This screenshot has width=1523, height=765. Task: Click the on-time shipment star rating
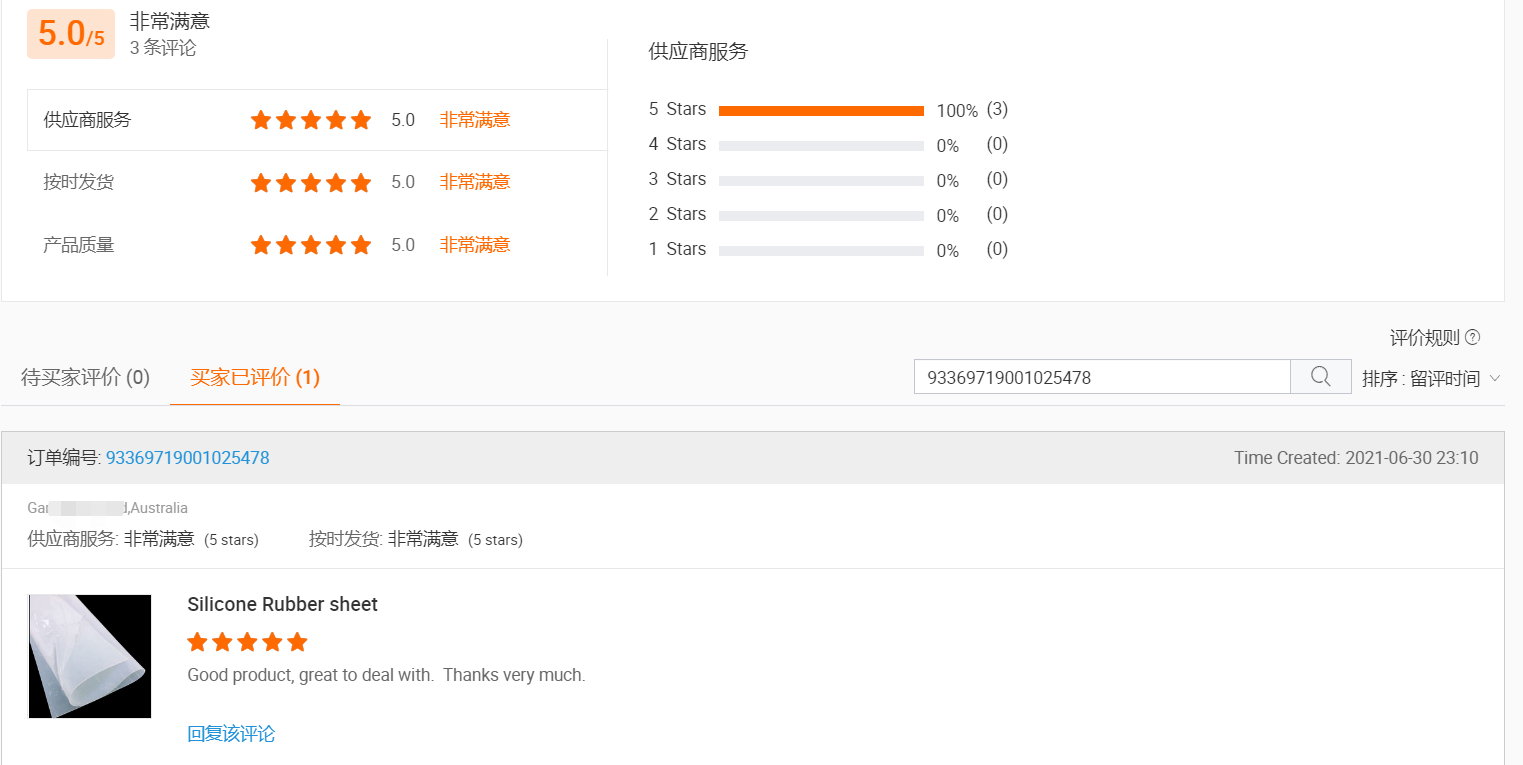tap(310, 182)
